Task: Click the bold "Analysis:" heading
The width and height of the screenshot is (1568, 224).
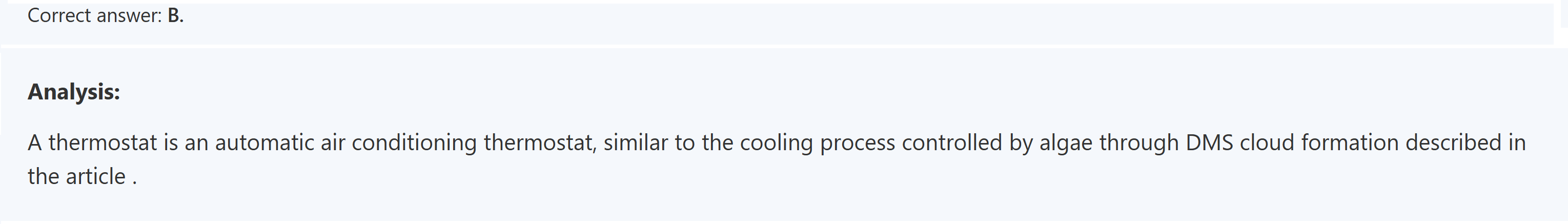Action: tap(74, 92)
